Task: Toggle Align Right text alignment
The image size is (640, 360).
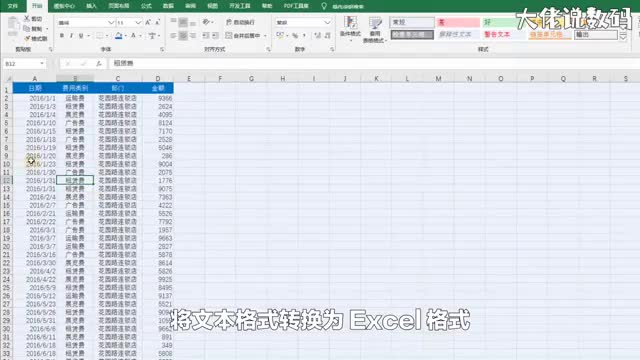Action: (193, 36)
